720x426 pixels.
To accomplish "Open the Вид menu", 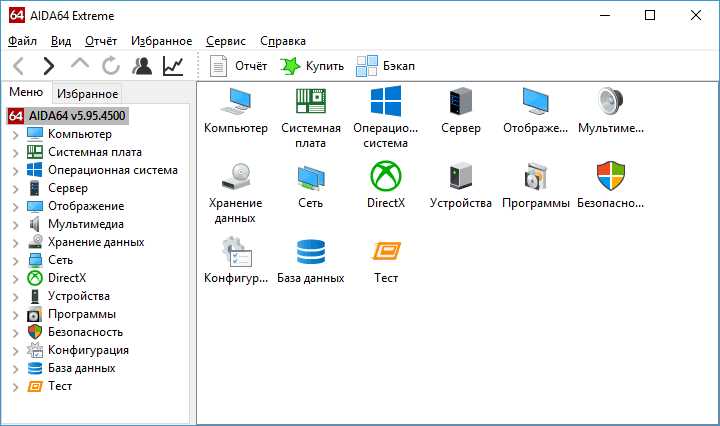I will coord(61,41).
